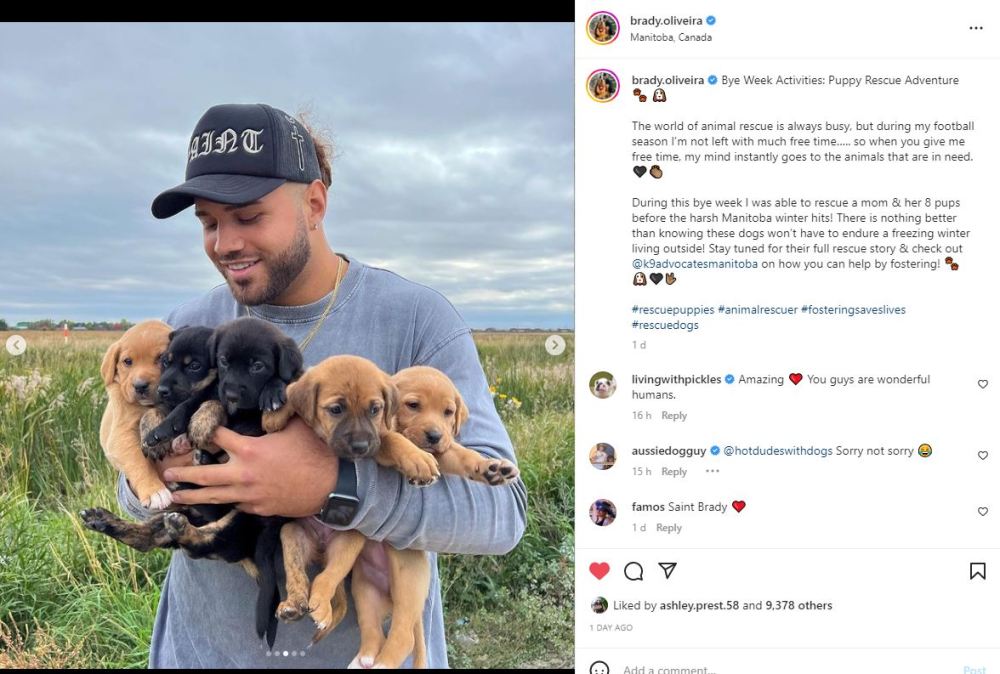
Task: Click the Manitoba, Canada location link
Action: click(x=670, y=38)
